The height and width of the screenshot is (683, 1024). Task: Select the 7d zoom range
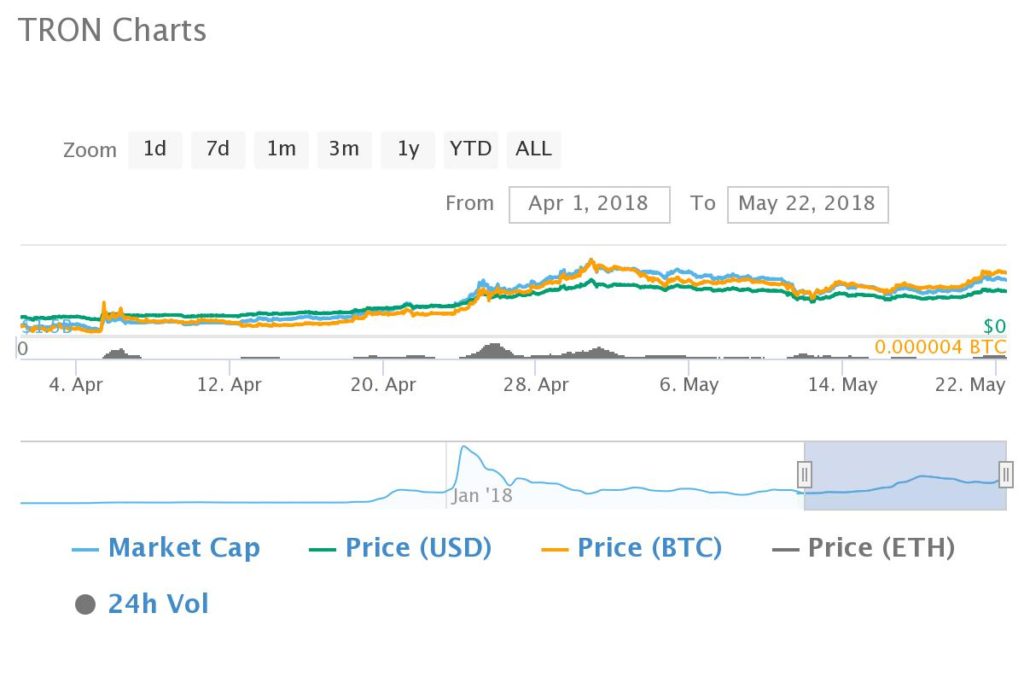pyautogui.click(x=218, y=150)
